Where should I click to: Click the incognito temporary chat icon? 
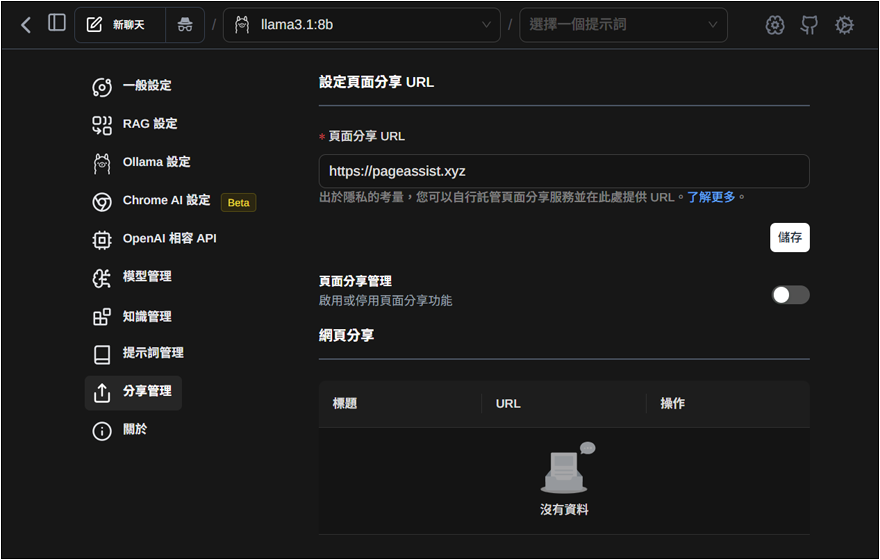tap(185, 25)
